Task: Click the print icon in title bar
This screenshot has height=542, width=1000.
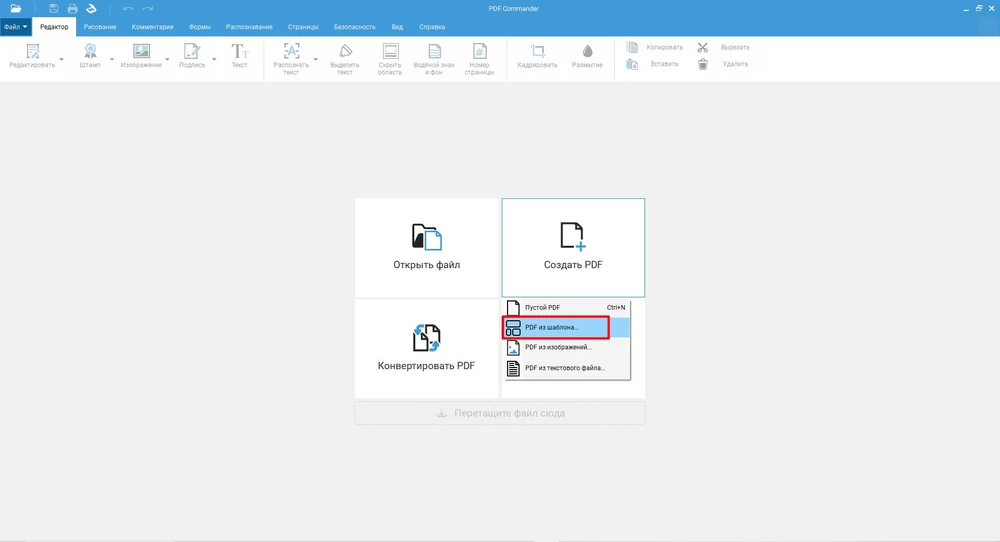Action: 72,9
